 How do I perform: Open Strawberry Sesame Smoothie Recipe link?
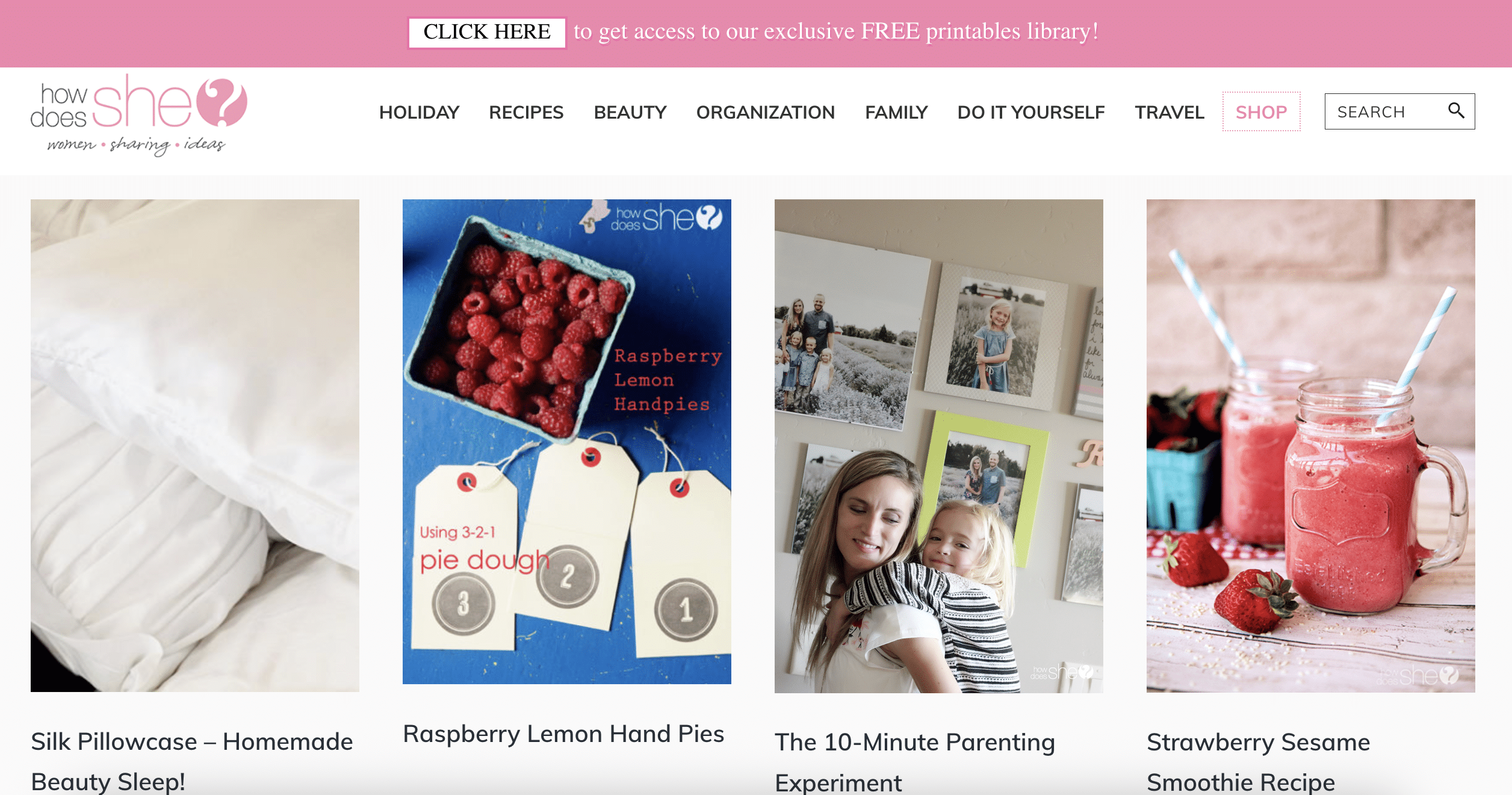[1258, 762]
